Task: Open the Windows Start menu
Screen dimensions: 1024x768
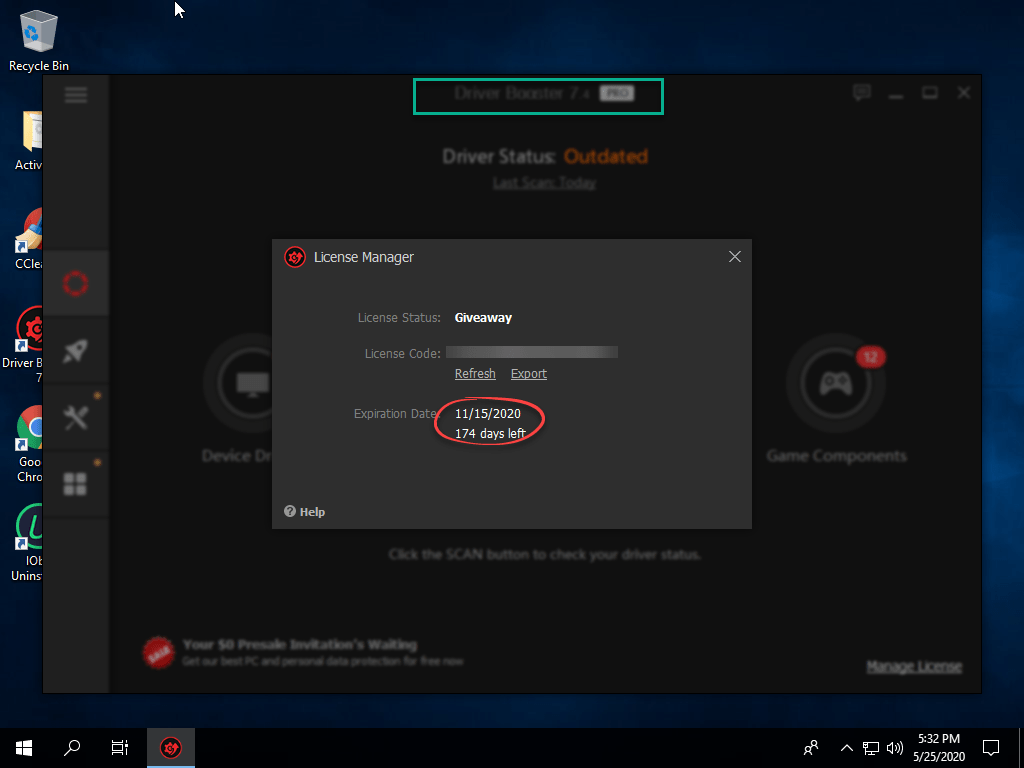Action: (x=24, y=748)
